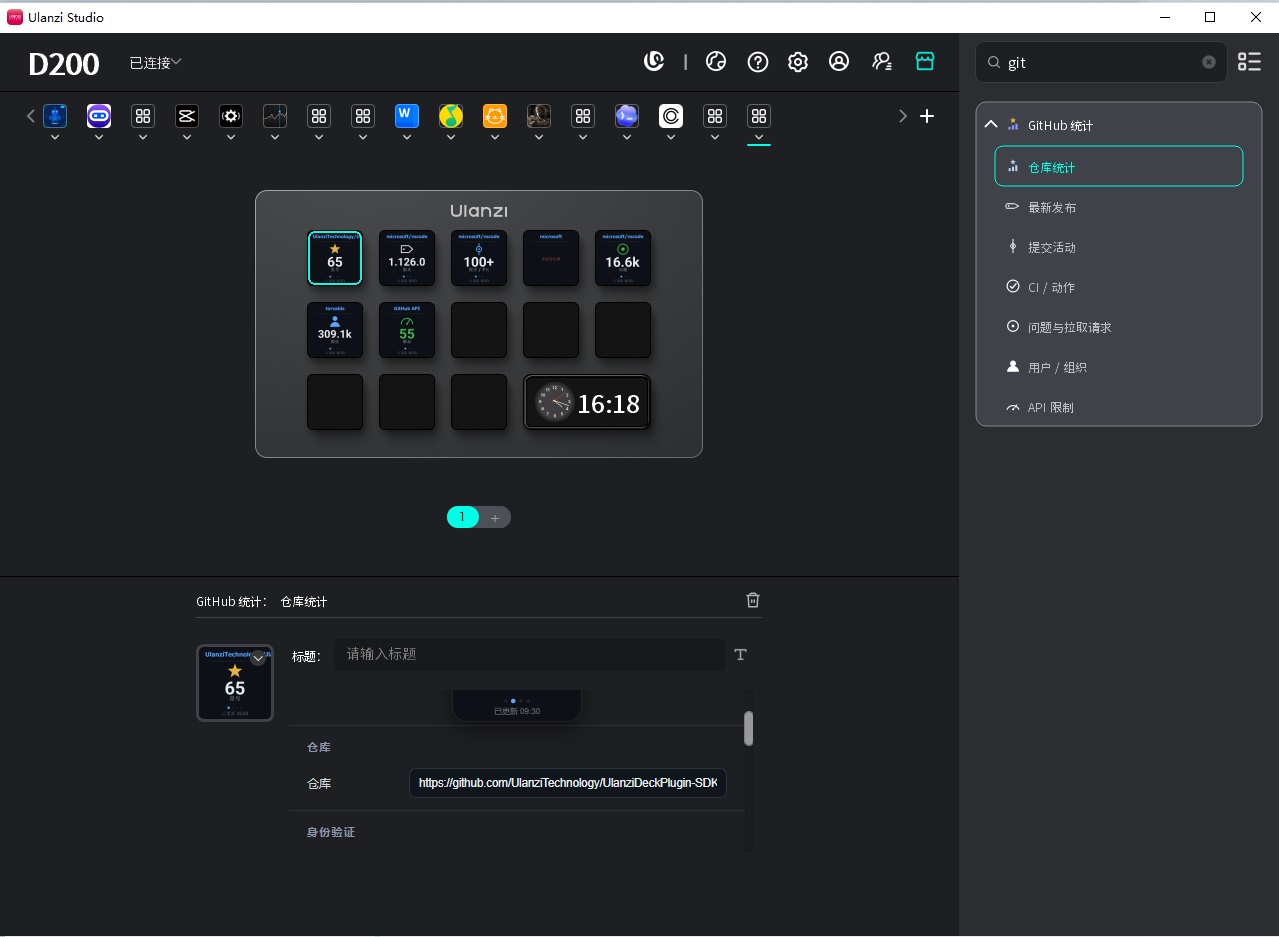Open chevron under the blue robot profile

(x=55, y=138)
